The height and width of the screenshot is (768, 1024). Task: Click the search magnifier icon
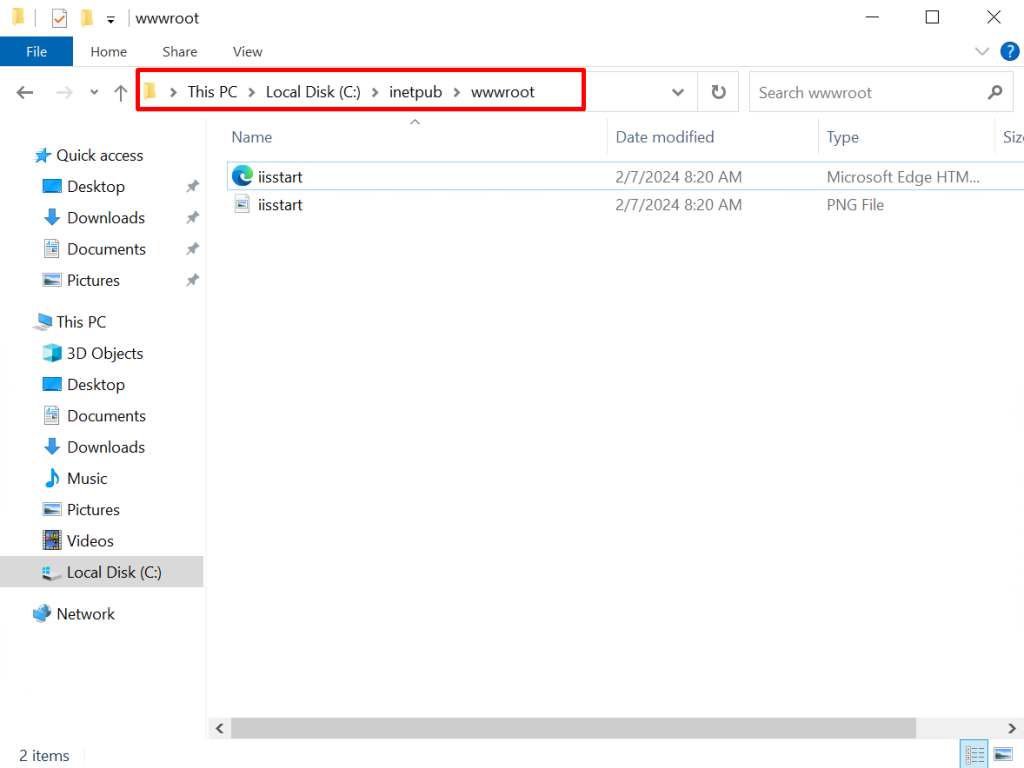[994, 92]
